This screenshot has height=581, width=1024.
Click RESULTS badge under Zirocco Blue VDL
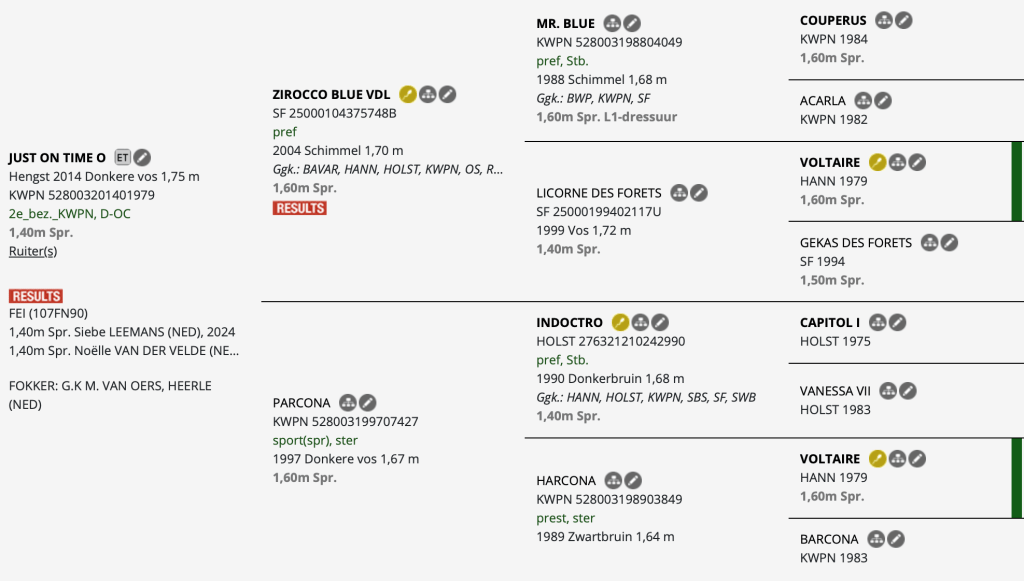point(299,208)
